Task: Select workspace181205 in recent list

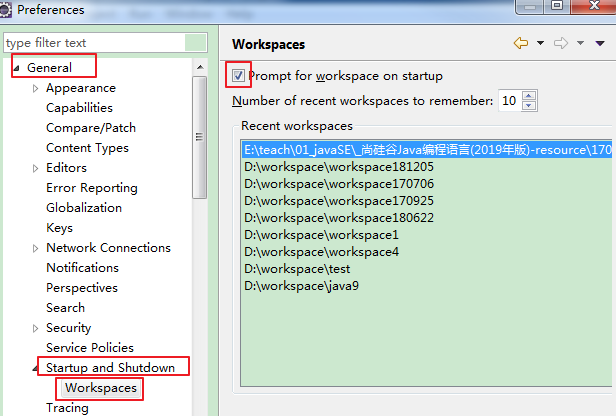Action: coord(339,167)
